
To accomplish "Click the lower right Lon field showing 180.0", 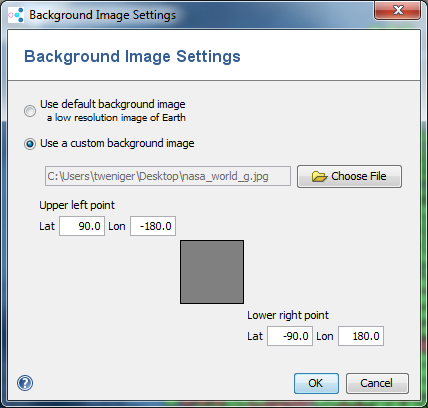I will [361, 336].
